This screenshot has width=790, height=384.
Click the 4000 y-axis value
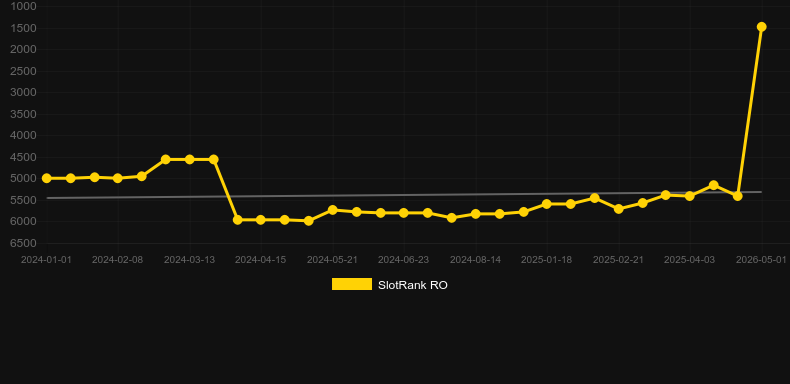pos(23,136)
